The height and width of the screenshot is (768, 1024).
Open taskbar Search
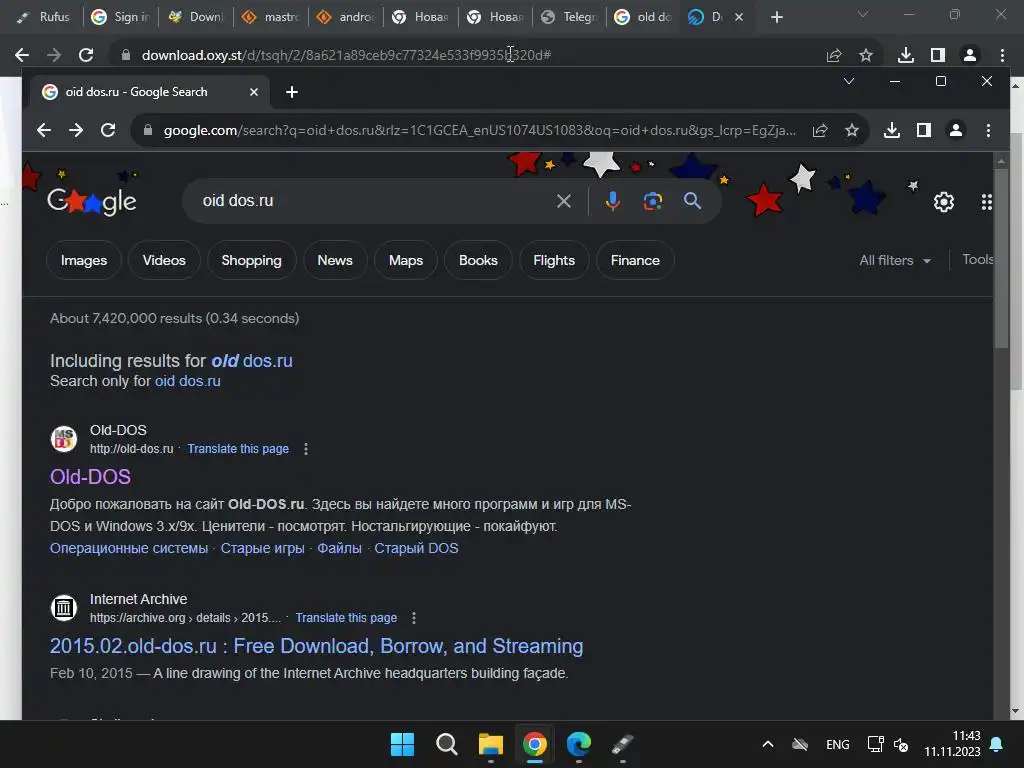447,744
